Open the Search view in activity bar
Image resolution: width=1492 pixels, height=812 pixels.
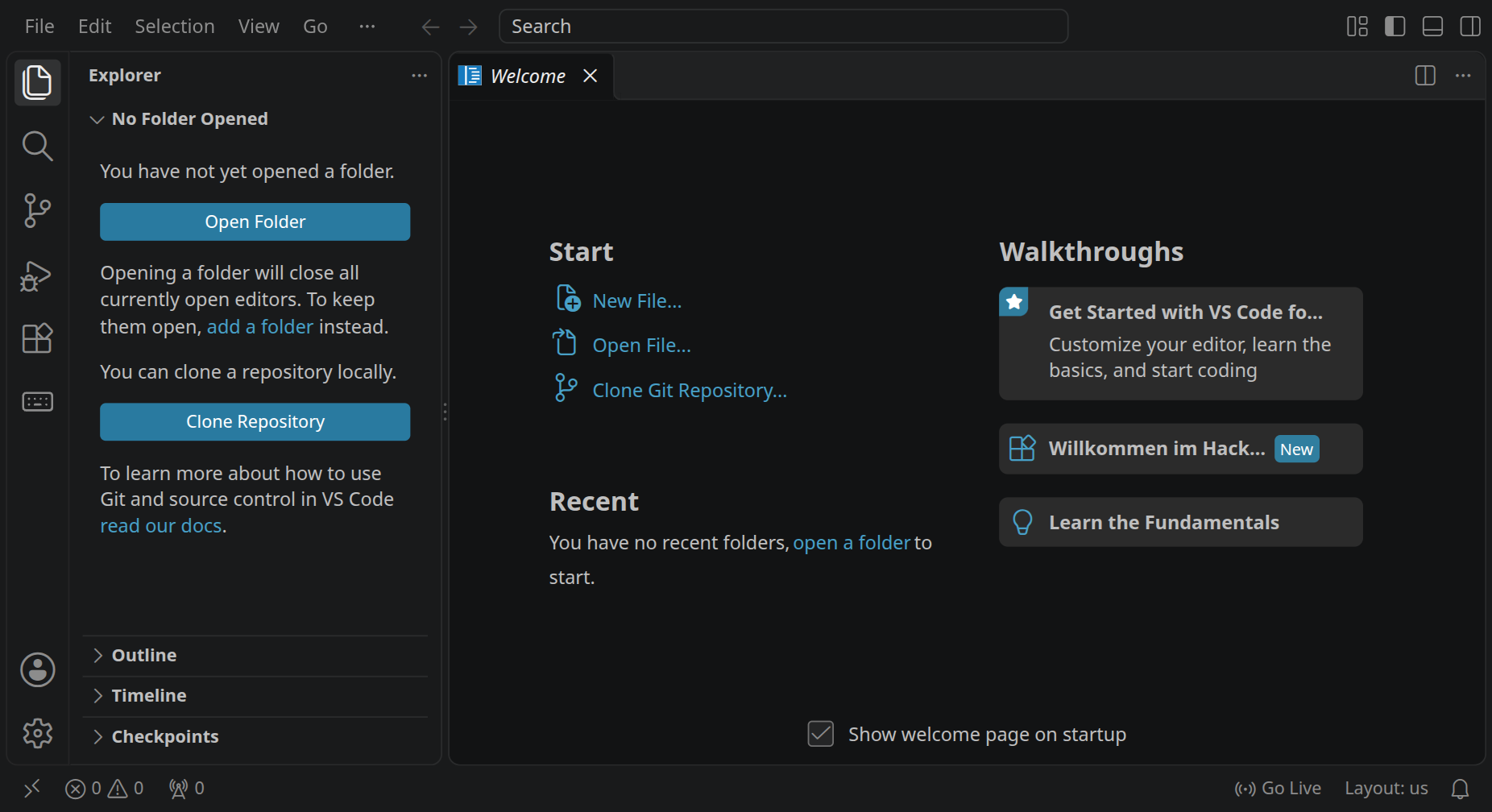click(37, 146)
